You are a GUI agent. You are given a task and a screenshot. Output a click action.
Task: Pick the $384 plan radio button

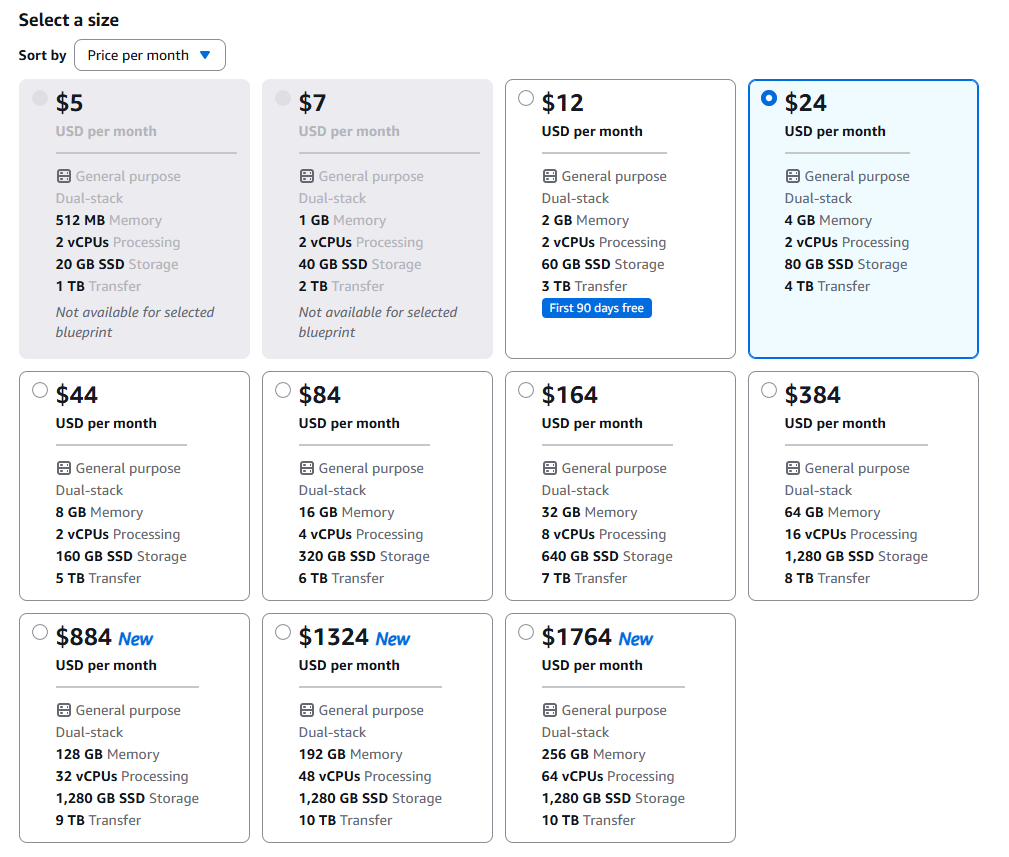769,390
